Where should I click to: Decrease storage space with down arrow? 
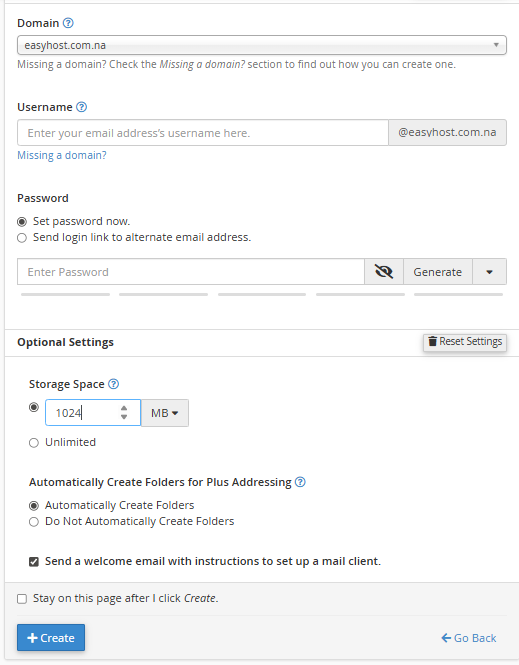pos(124,417)
